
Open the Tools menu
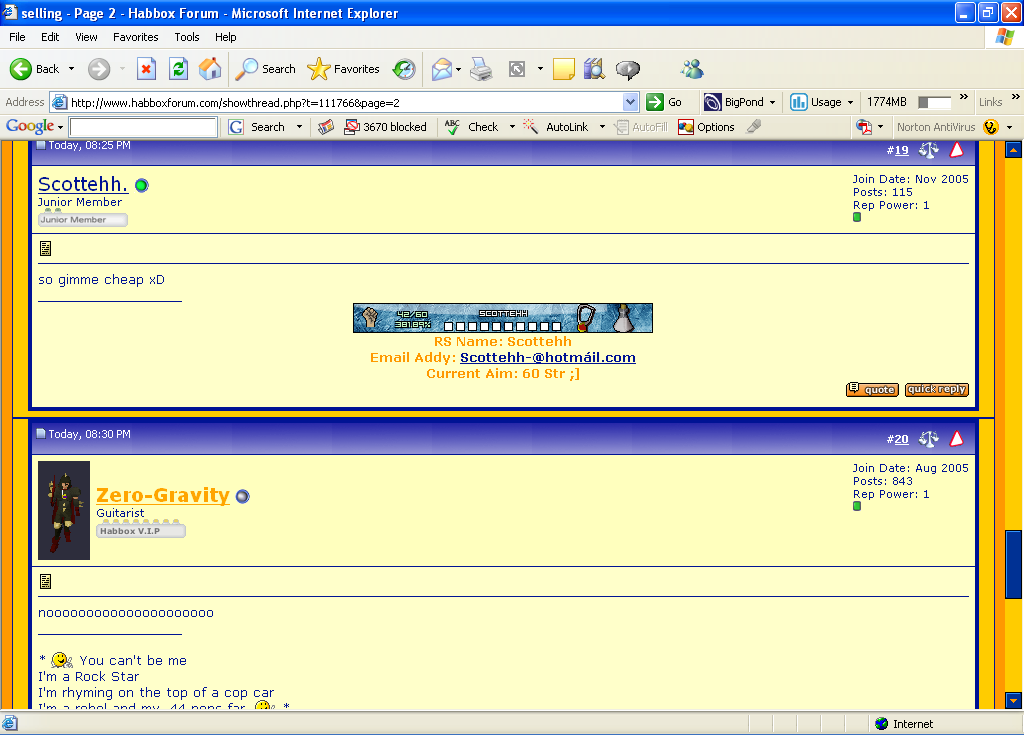187,37
